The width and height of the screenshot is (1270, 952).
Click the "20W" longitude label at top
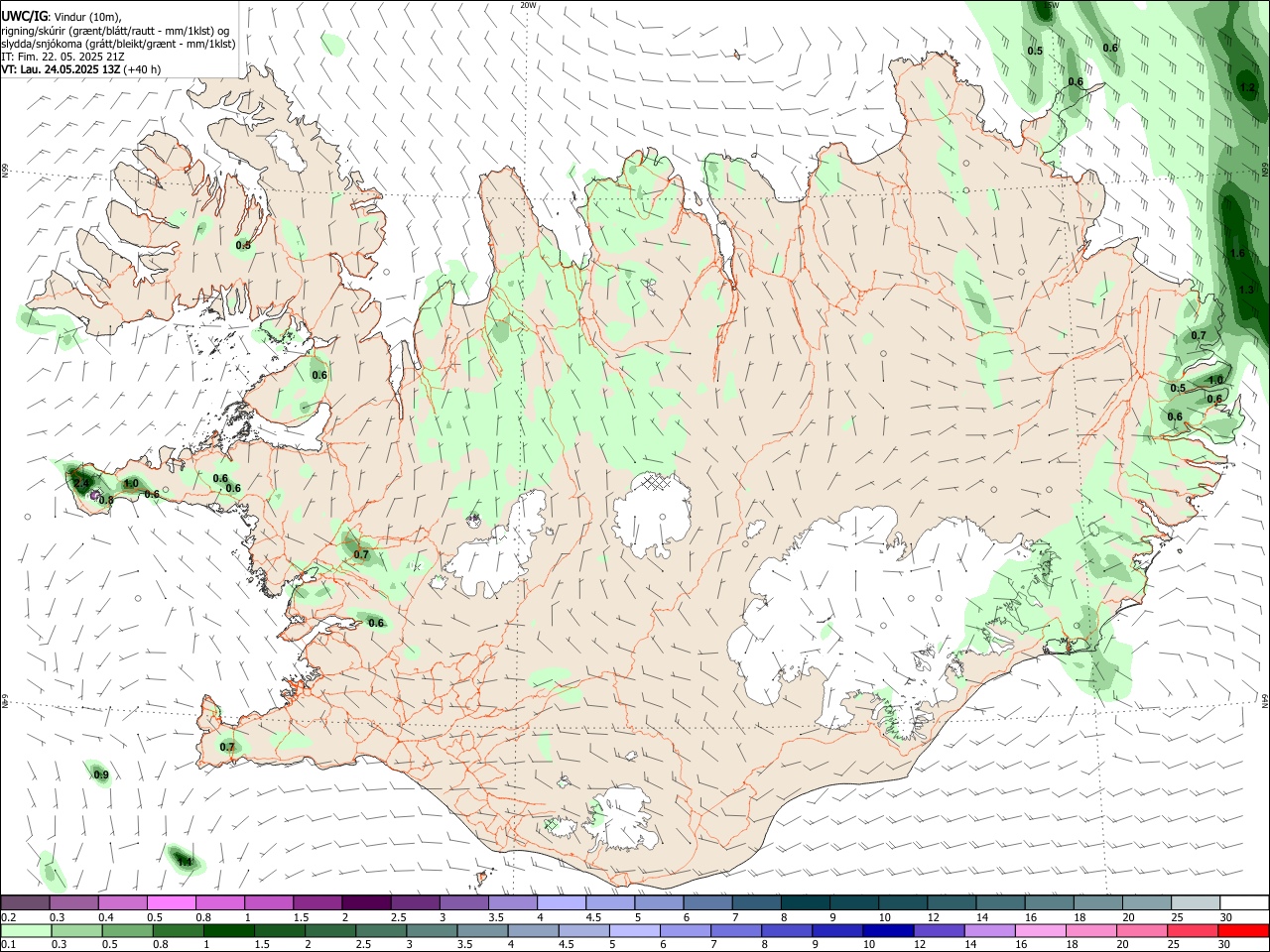click(x=528, y=5)
